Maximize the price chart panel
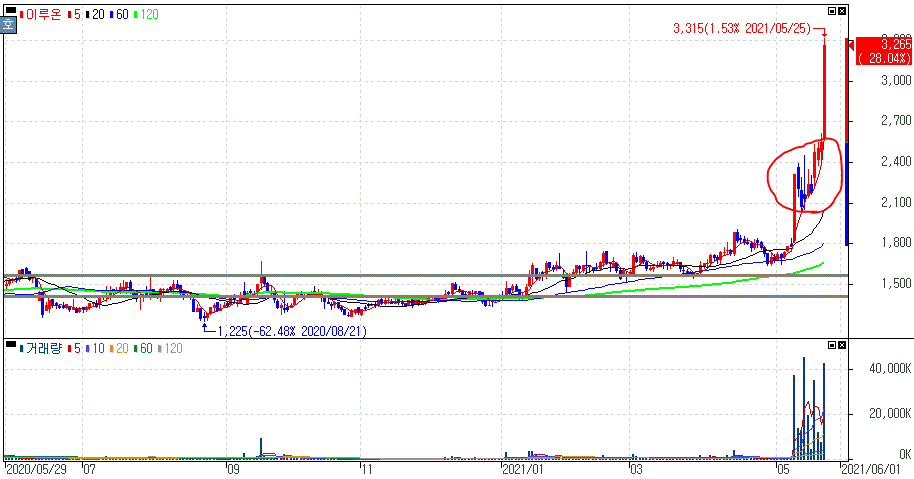This screenshot has width=914, height=479. [832, 11]
